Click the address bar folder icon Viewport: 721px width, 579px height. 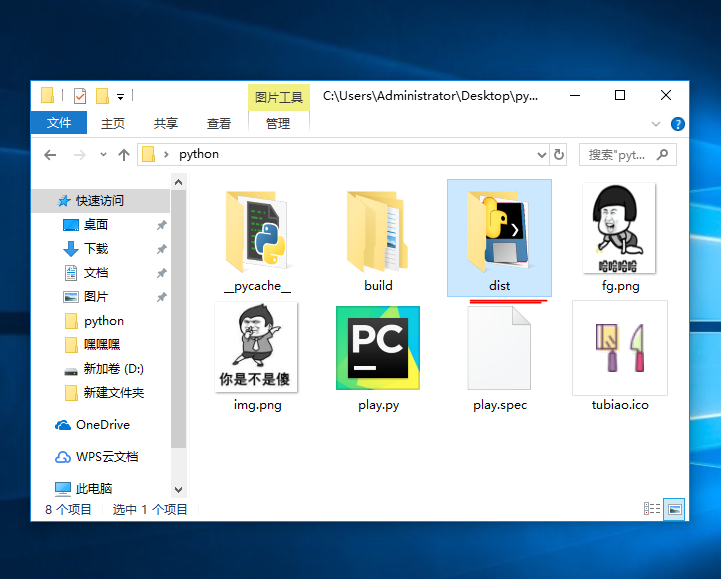[149, 155]
